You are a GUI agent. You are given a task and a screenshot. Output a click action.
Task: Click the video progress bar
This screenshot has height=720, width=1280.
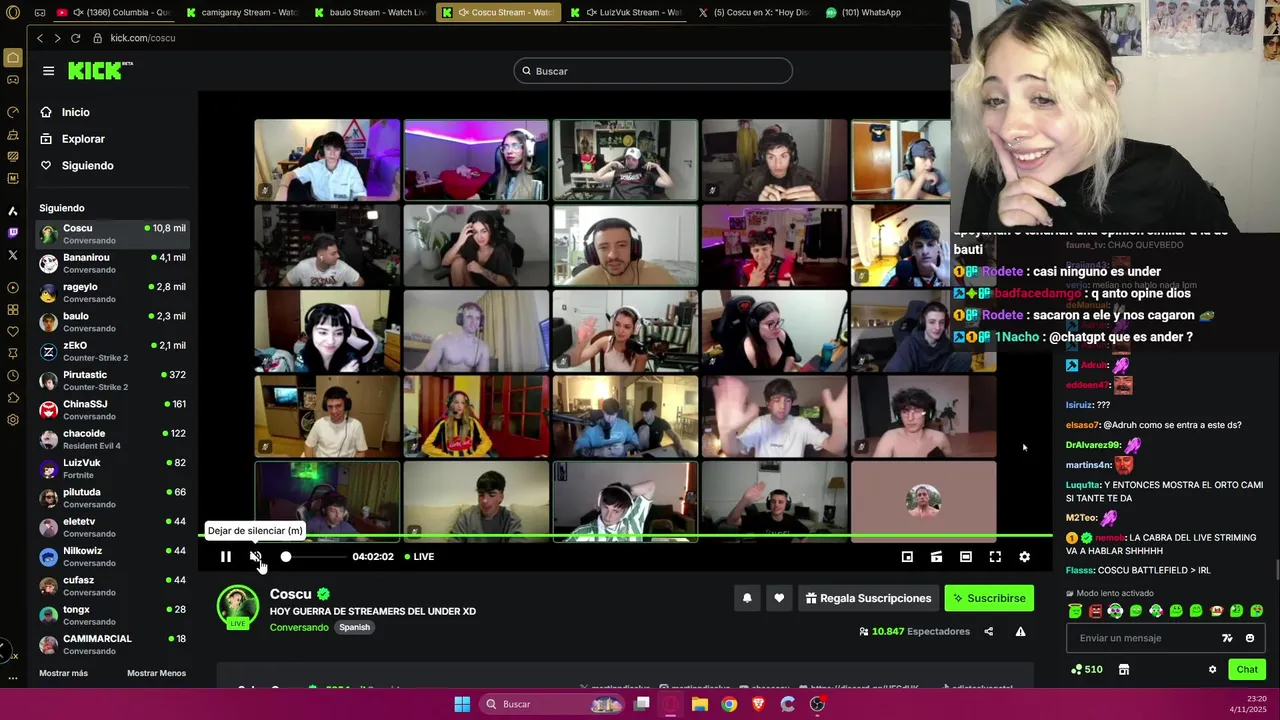point(625,536)
